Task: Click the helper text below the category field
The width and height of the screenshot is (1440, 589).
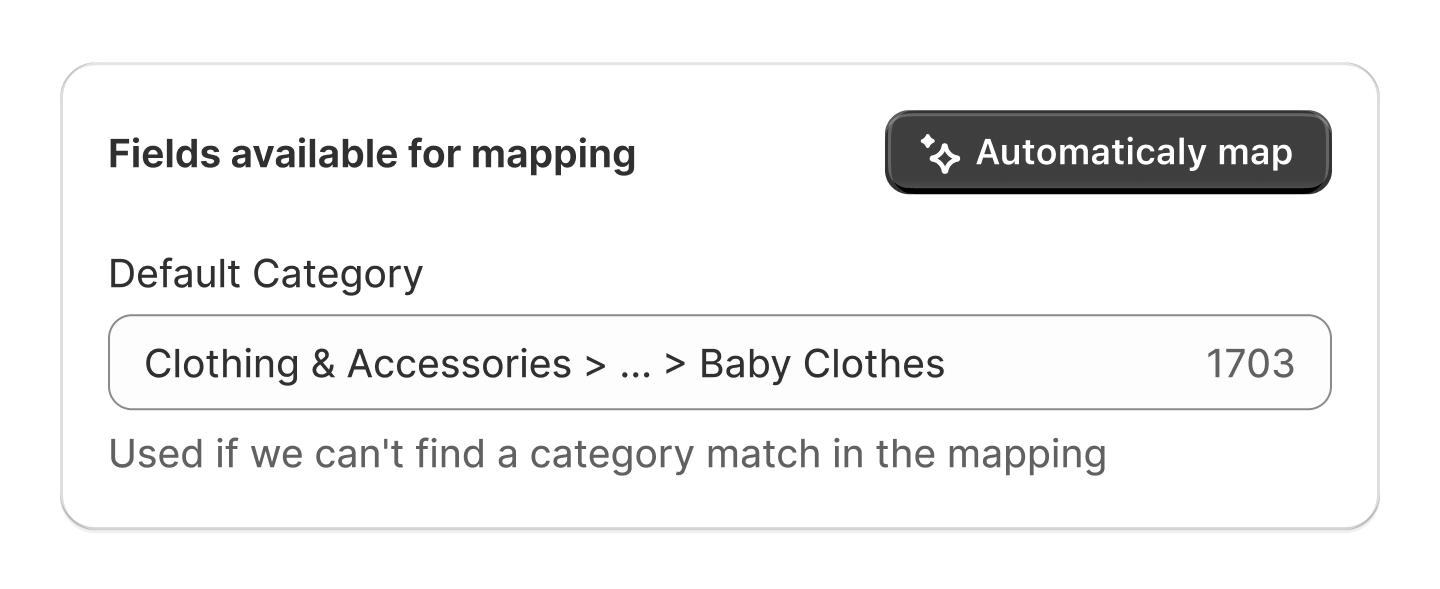Action: tap(608, 452)
